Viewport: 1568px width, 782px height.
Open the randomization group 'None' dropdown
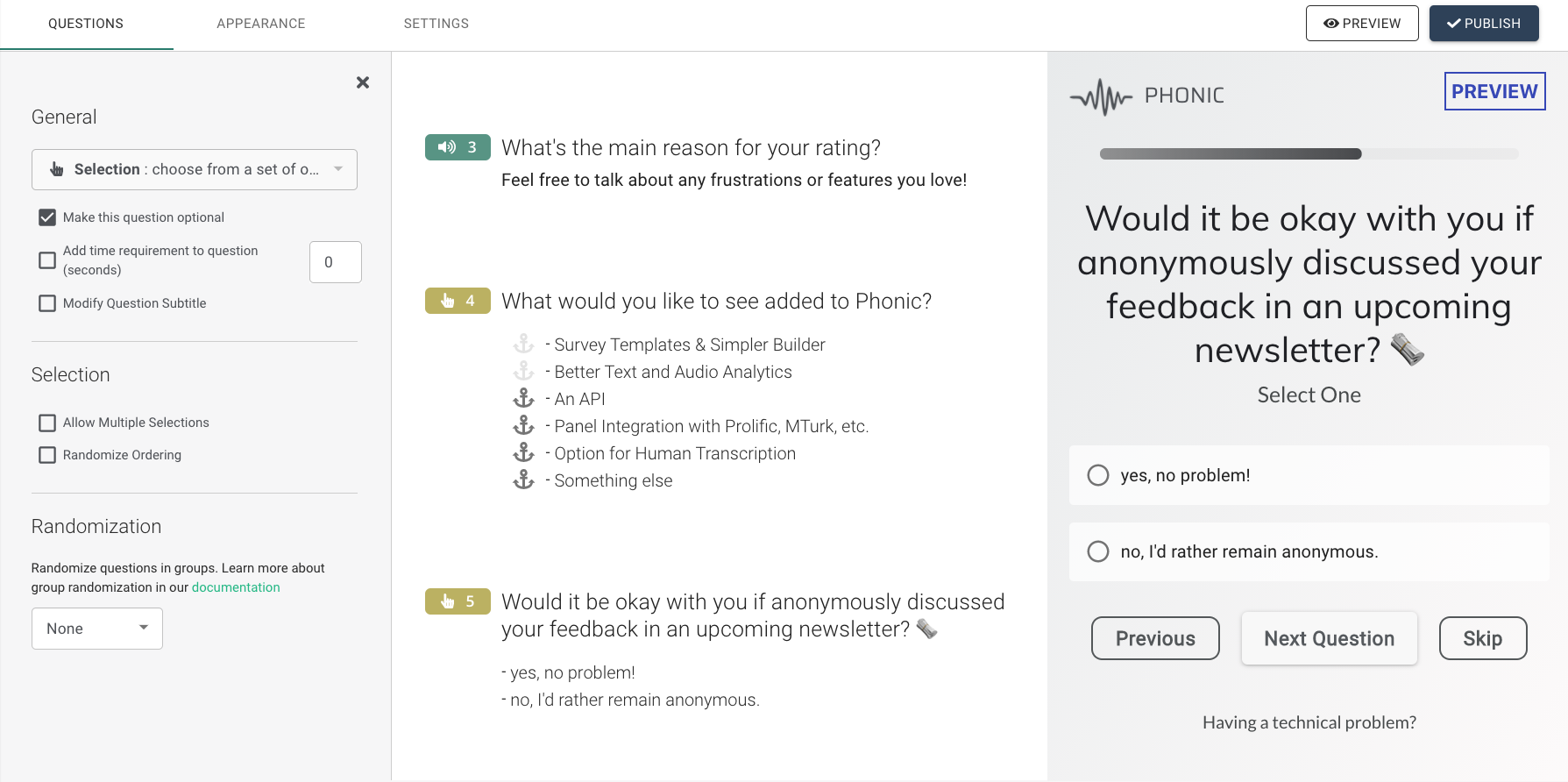click(97, 629)
